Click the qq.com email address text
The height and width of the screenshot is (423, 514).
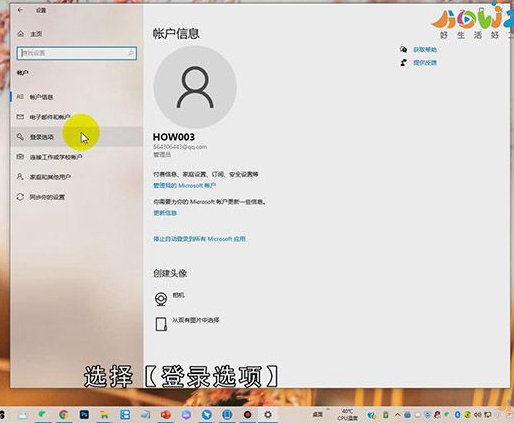coord(180,147)
